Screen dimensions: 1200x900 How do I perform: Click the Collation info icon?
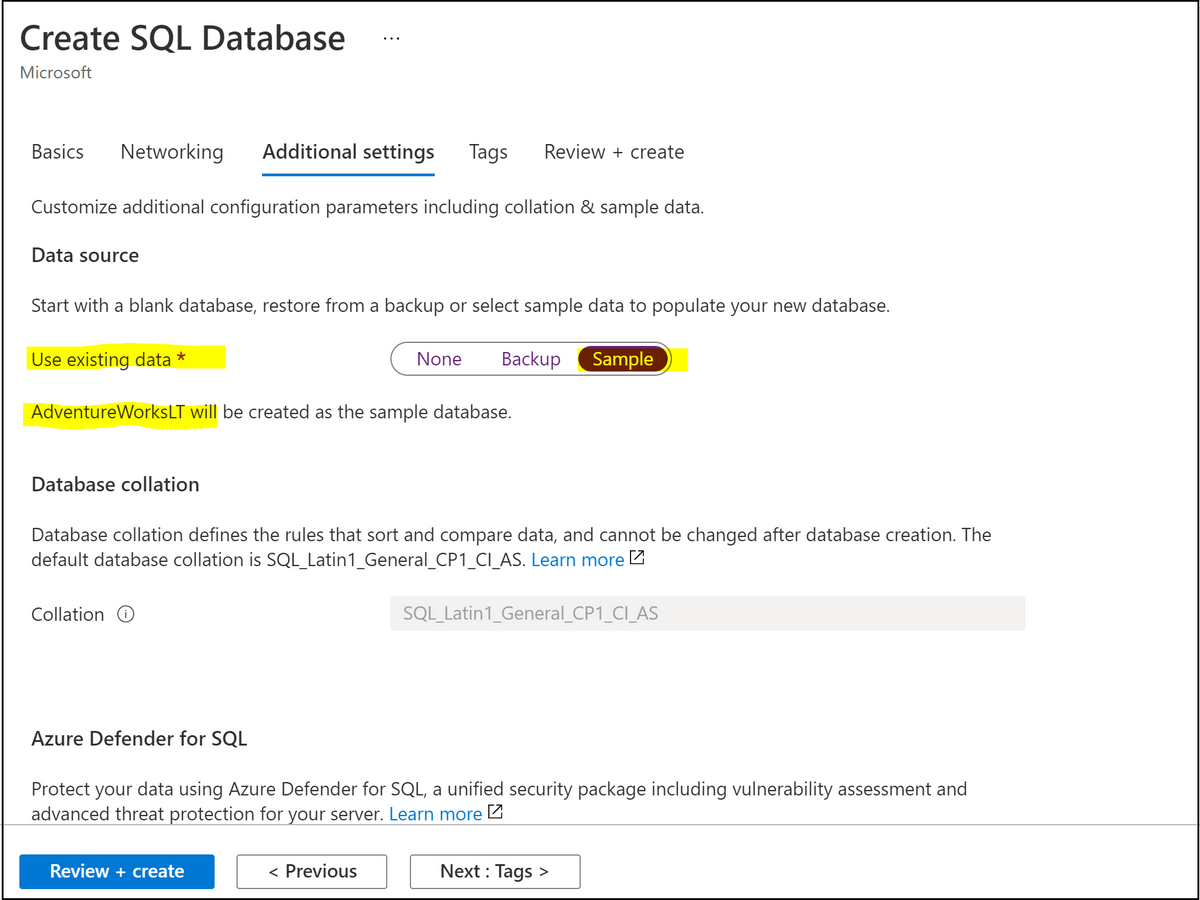tap(126, 614)
